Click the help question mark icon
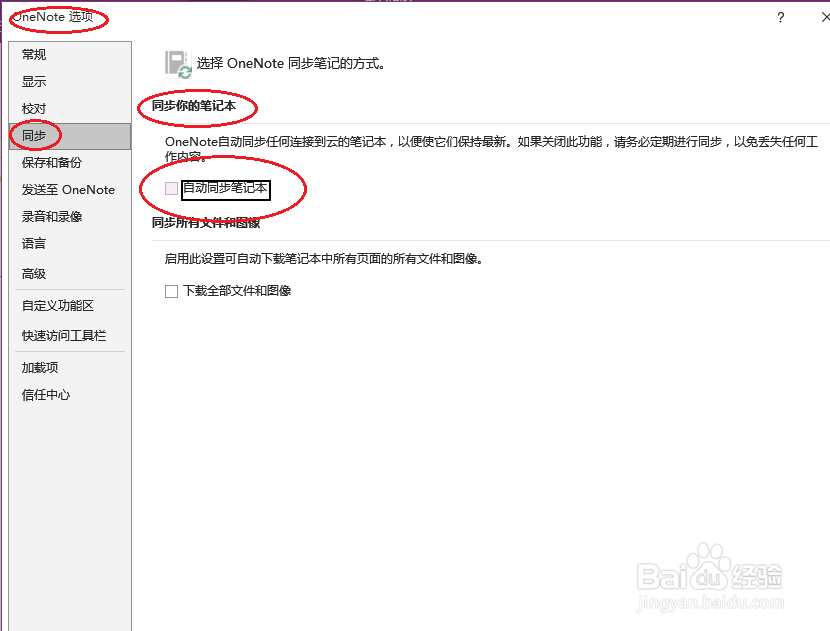830x631 pixels. pyautogui.click(x=781, y=17)
